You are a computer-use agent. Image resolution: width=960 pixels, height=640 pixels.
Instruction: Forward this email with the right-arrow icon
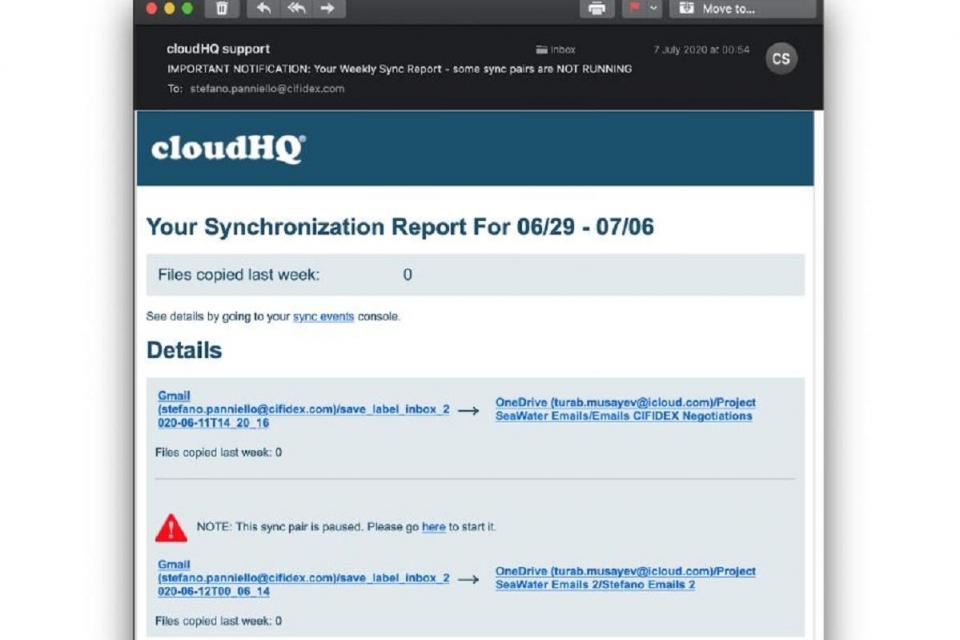(x=328, y=8)
